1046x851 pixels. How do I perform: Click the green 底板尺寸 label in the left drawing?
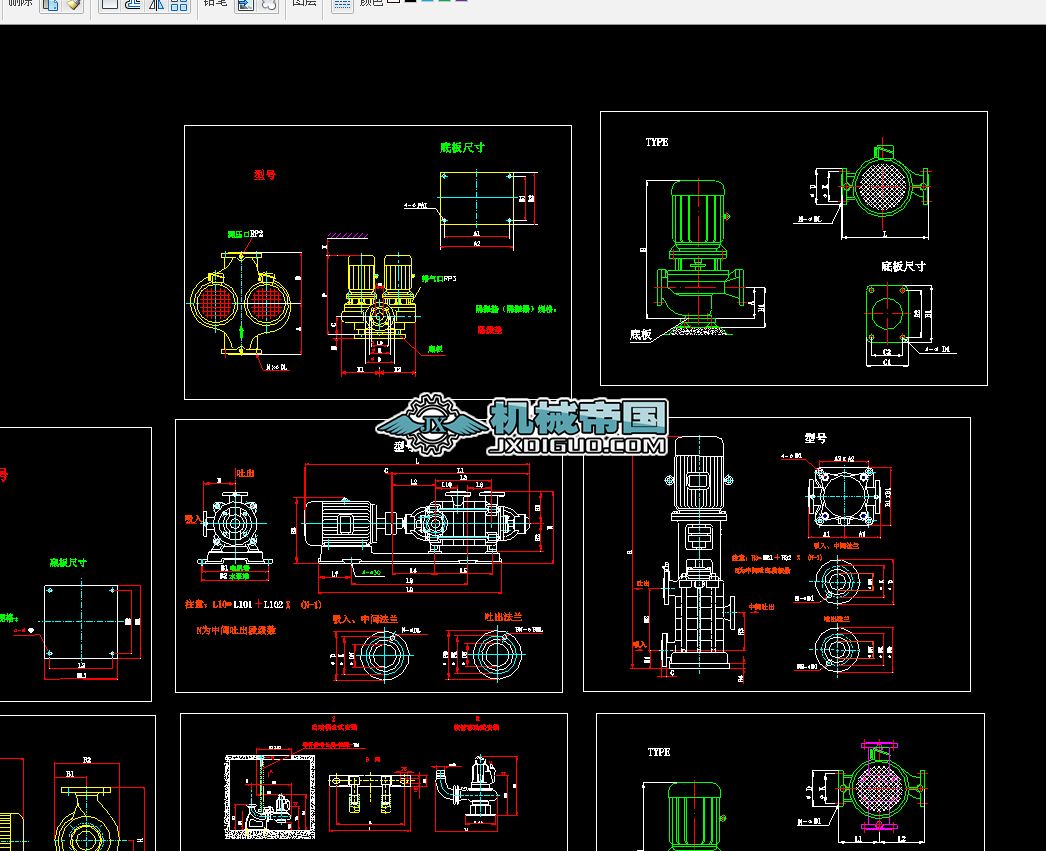[67, 562]
